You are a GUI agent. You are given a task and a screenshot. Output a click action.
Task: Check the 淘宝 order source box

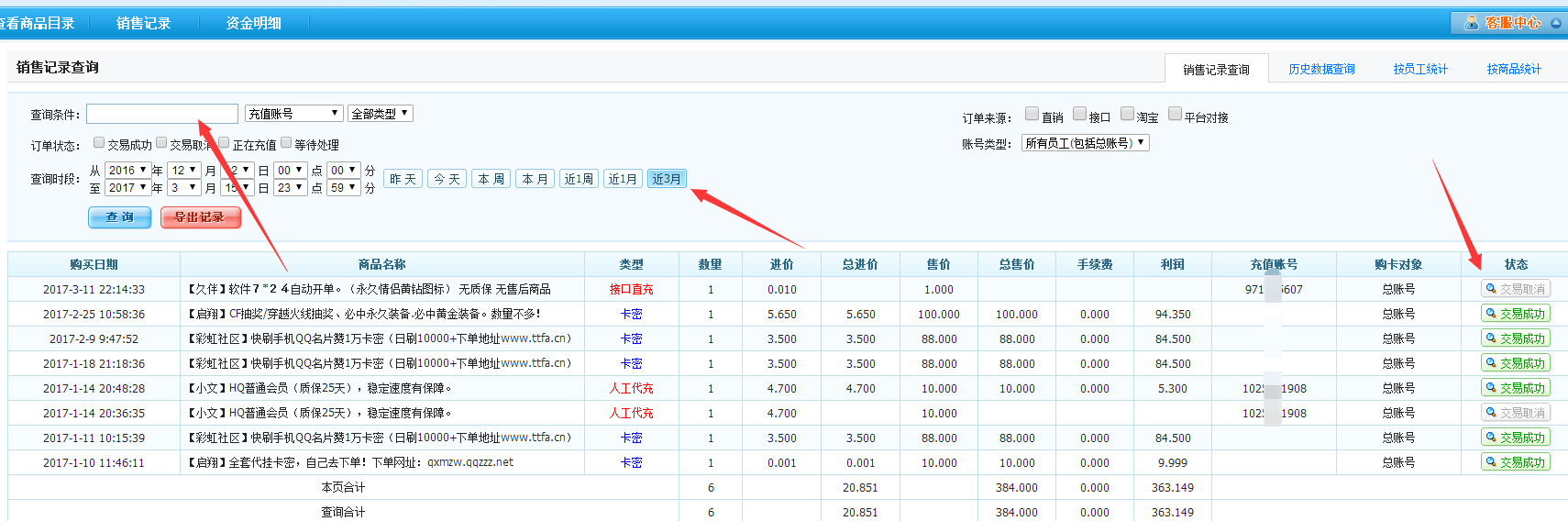[x=1127, y=114]
